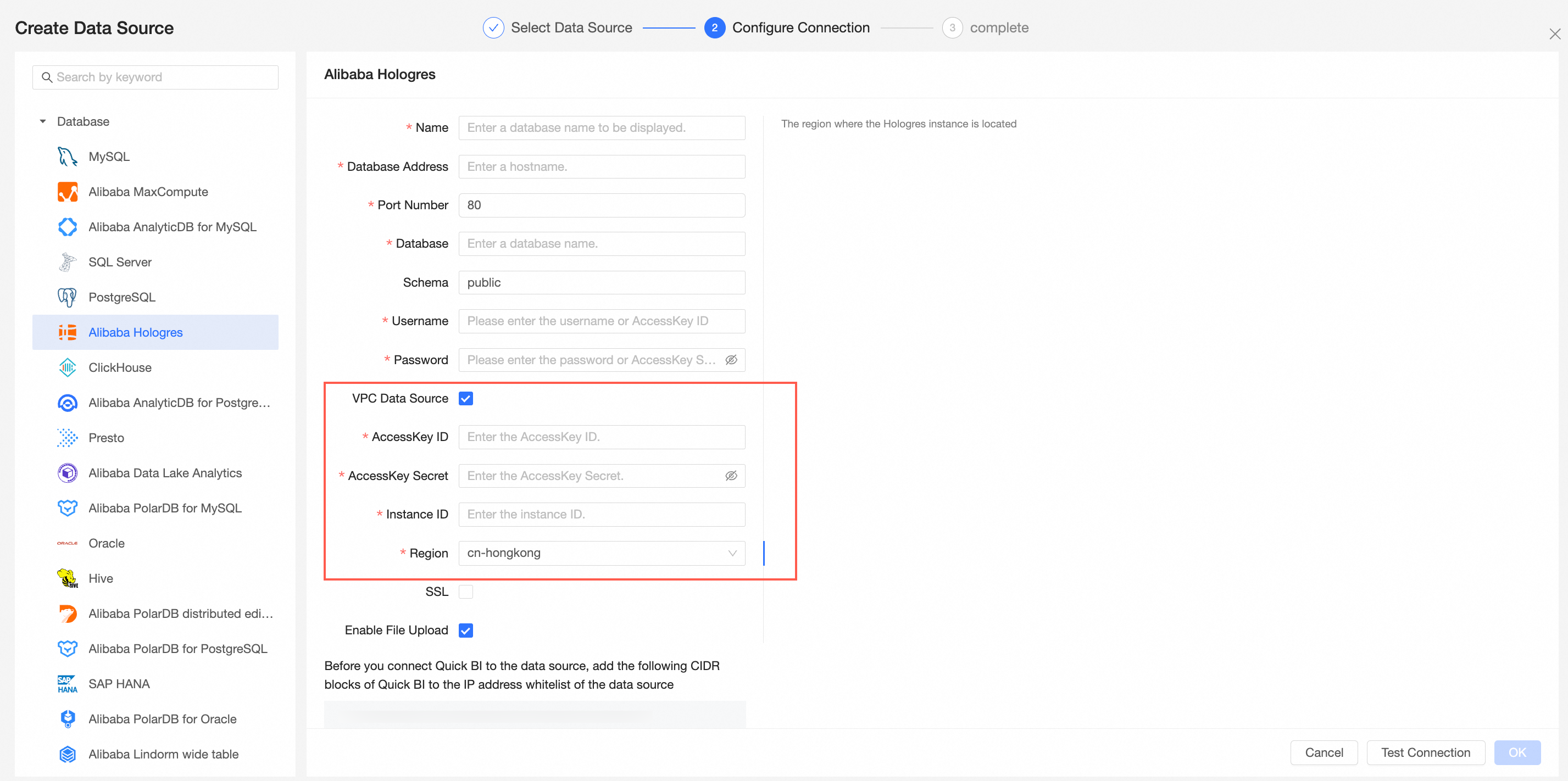Click the Hologres region help text

(898, 124)
